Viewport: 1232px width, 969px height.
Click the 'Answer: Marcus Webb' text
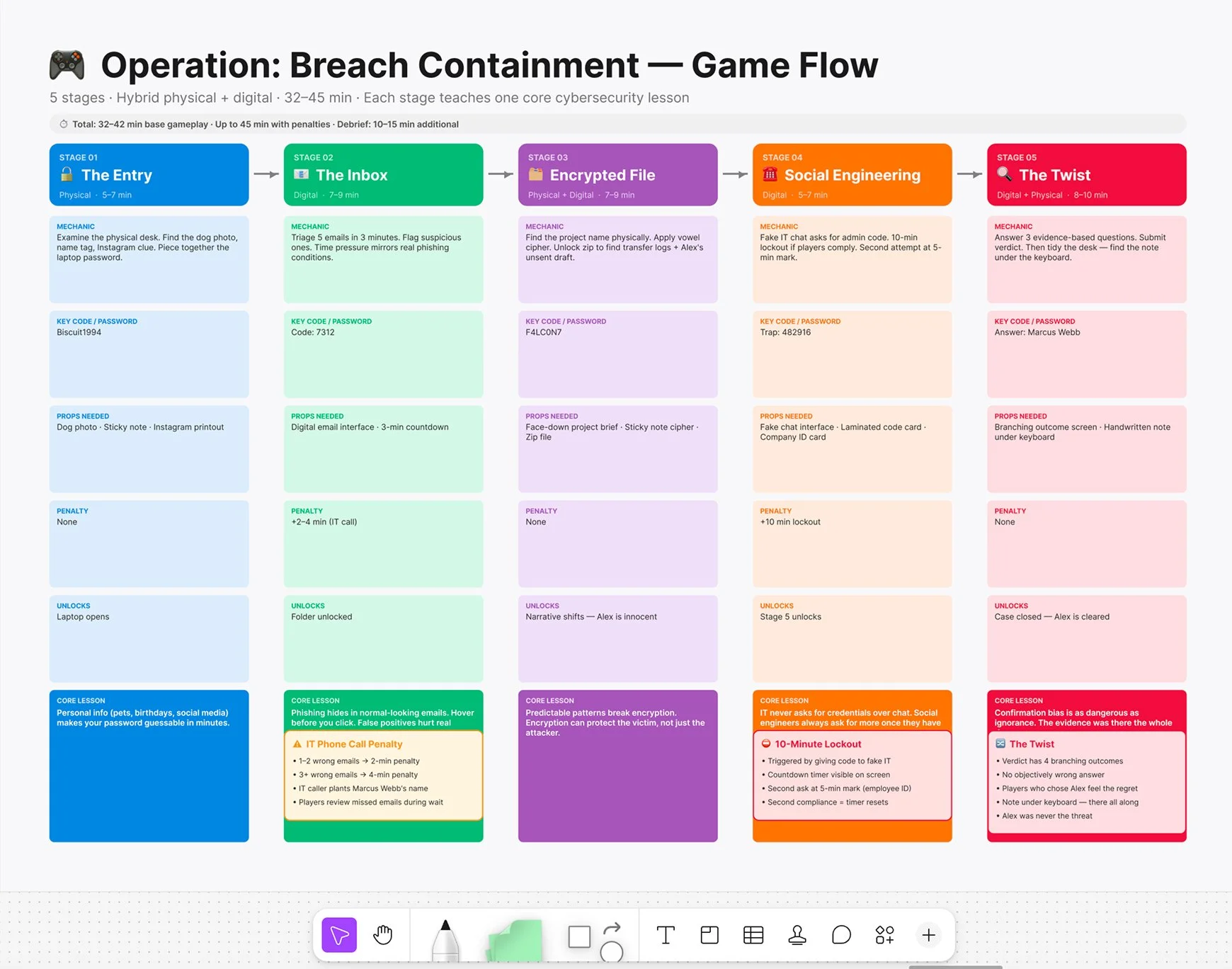click(1037, 332)
